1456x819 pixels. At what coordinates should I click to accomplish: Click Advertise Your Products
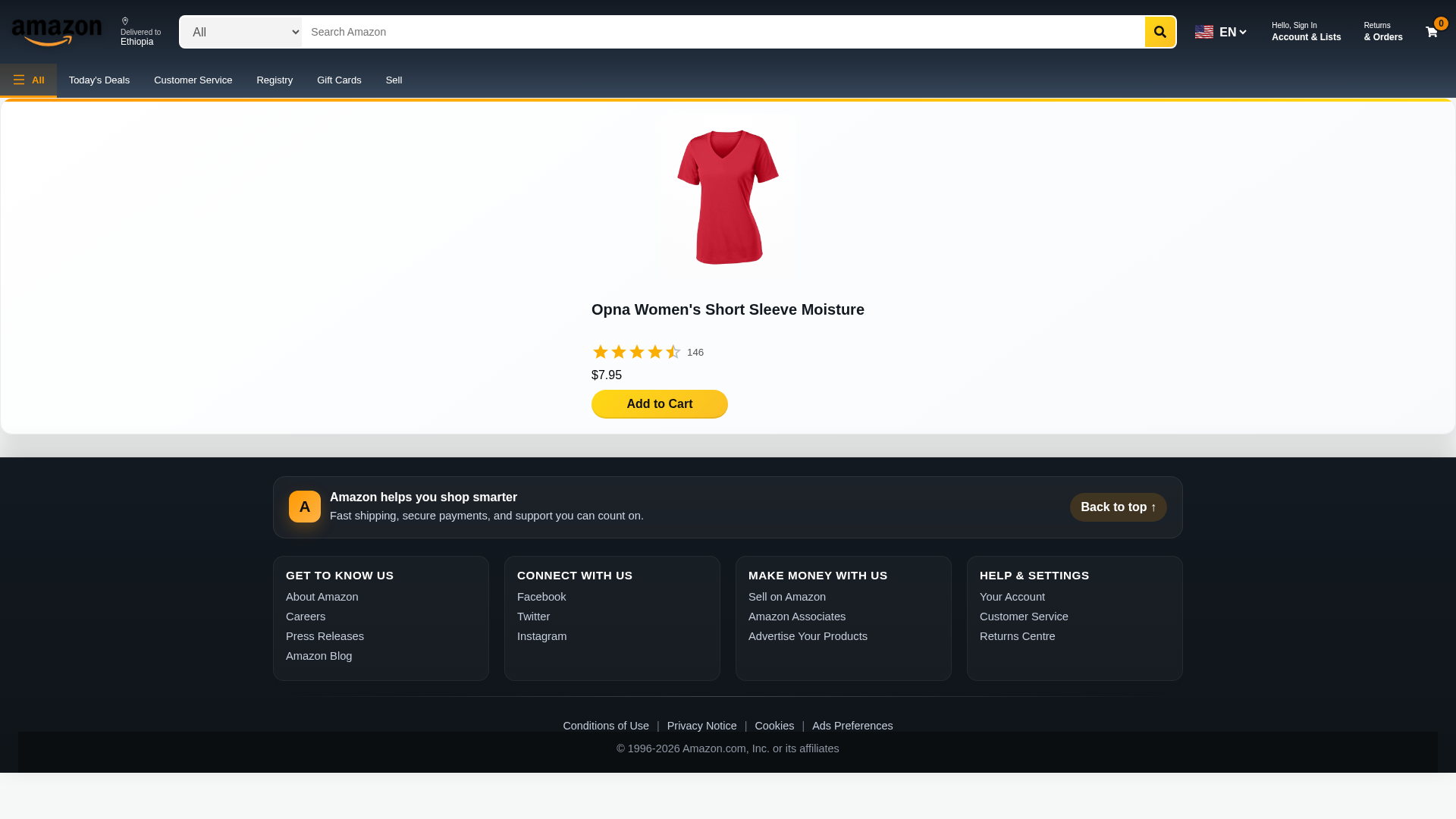(808, 636)
